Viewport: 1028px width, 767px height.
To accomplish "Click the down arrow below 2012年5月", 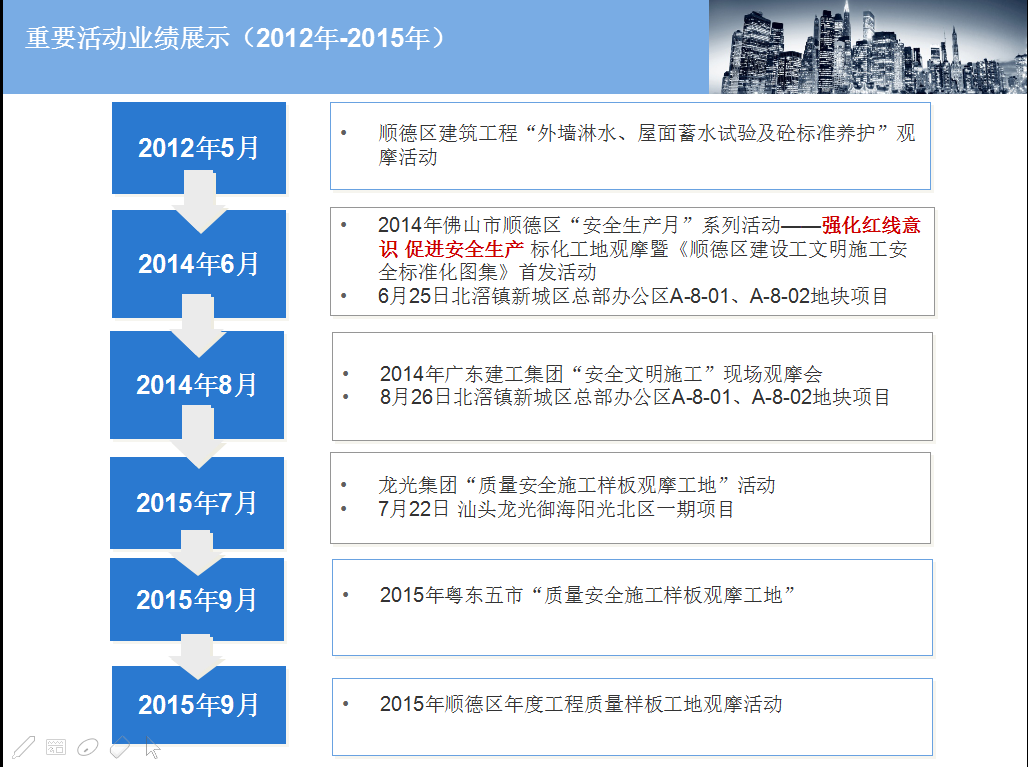I will point(200,202).
